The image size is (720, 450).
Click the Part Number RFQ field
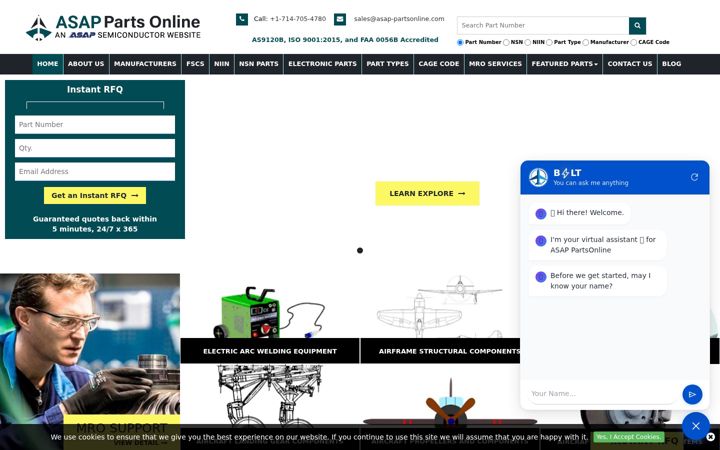click(95, 124)
